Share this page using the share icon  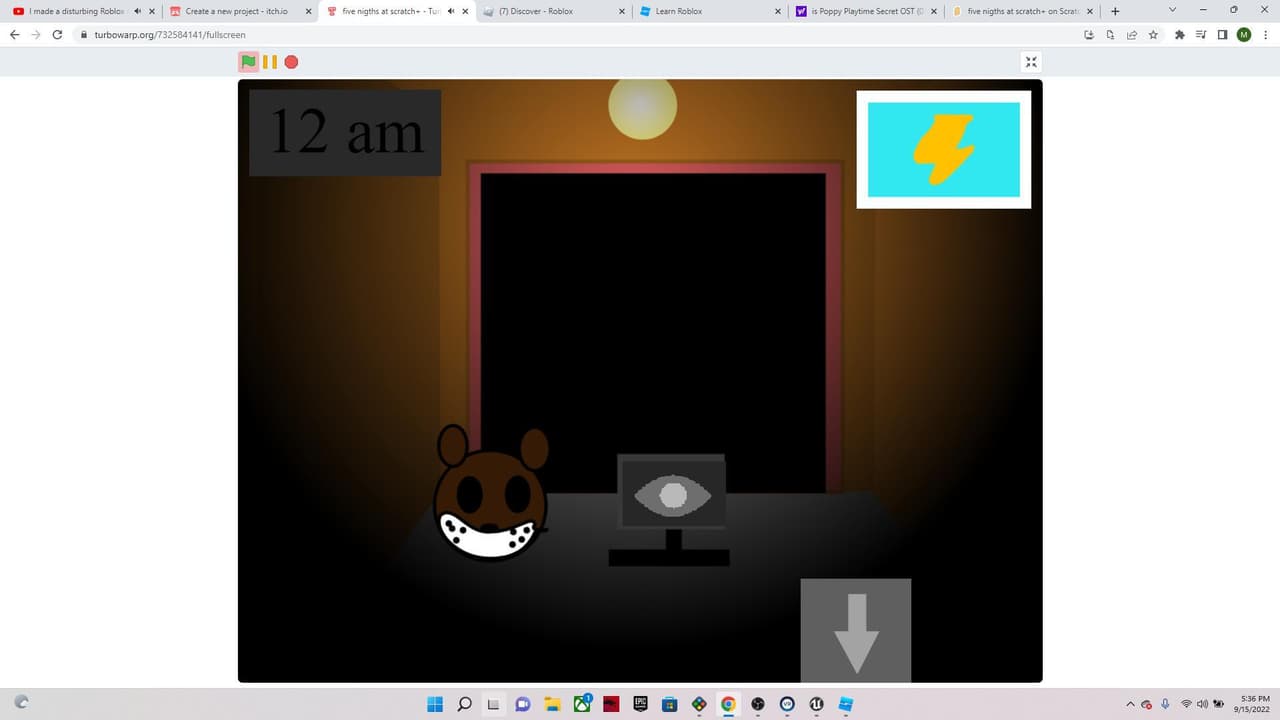(1132, 34)
